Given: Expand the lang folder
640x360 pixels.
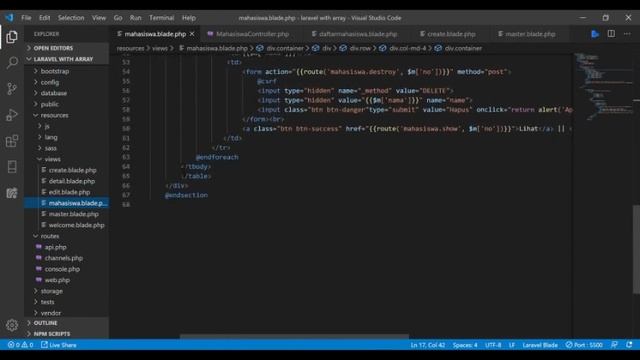Looking at the screenshot, I should [67, 137].
